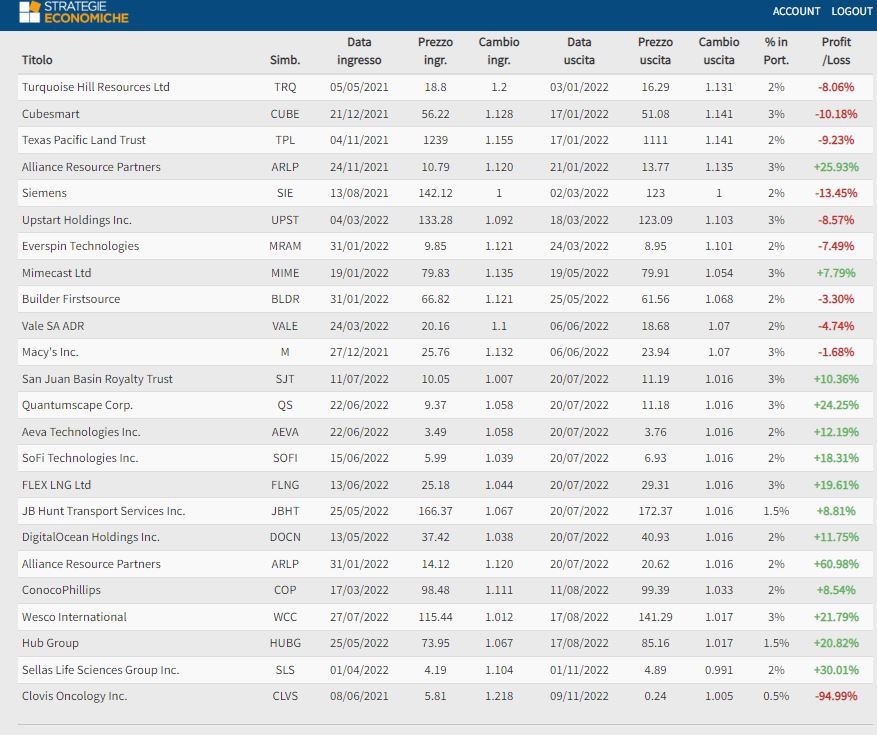The height and width of the screenshot is (735, 877).
Task: Click the -94.99% loss value
Action: [x=836, y=696]
